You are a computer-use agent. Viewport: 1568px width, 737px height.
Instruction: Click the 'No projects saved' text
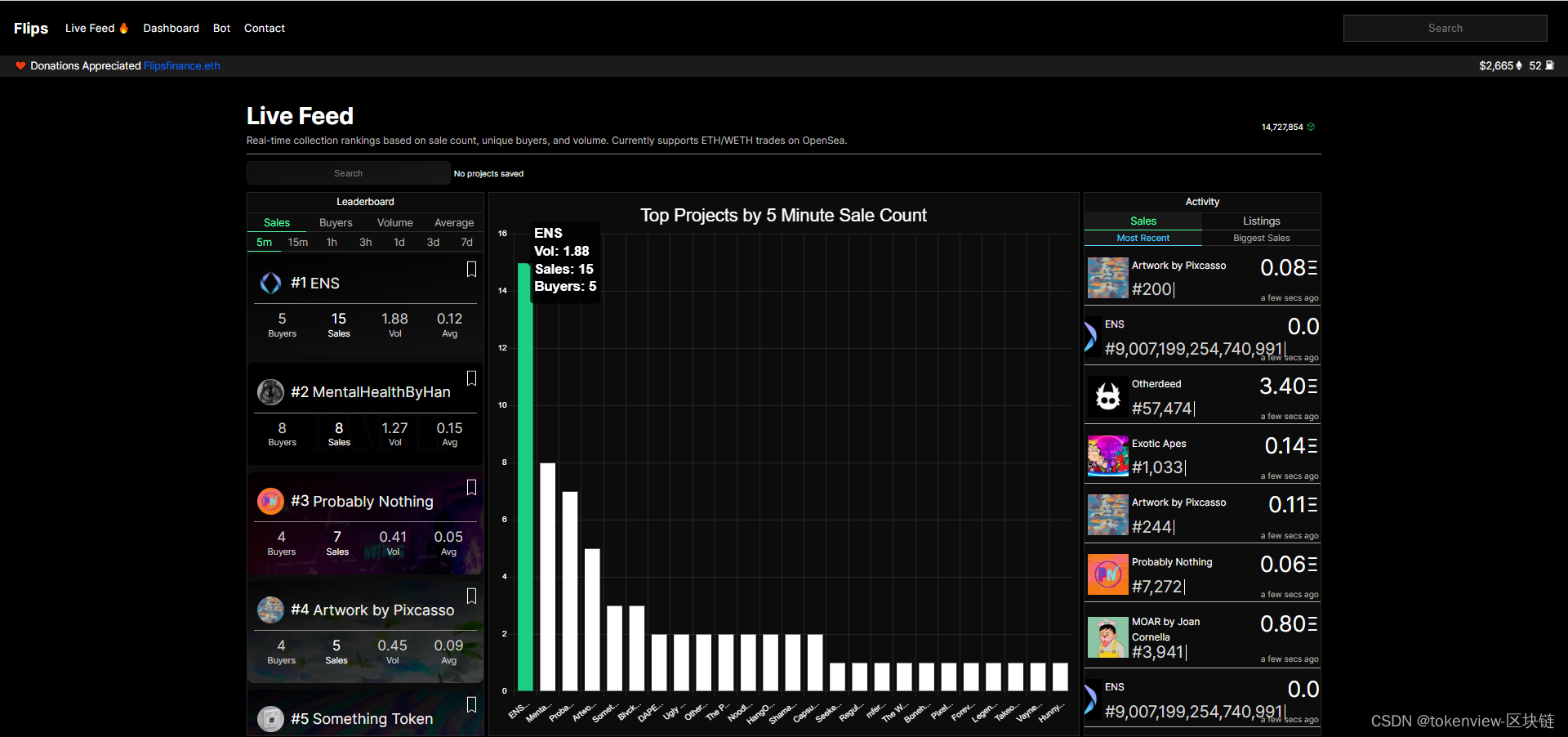pos(488,173)
